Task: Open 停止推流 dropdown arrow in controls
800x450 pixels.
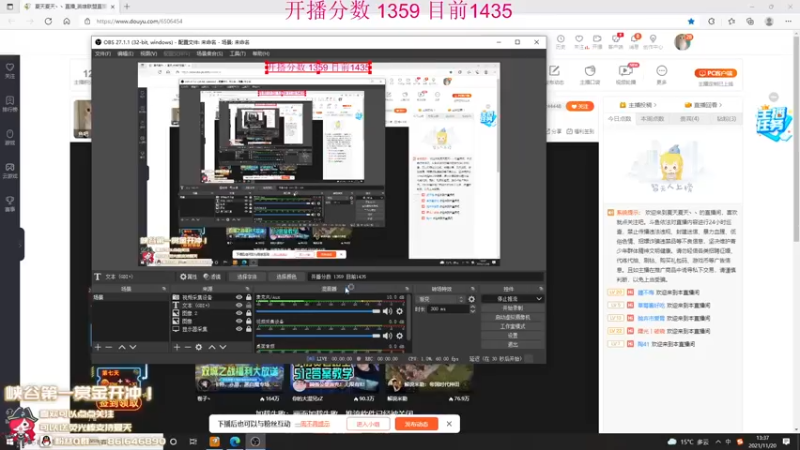Action: pos(539,299)
